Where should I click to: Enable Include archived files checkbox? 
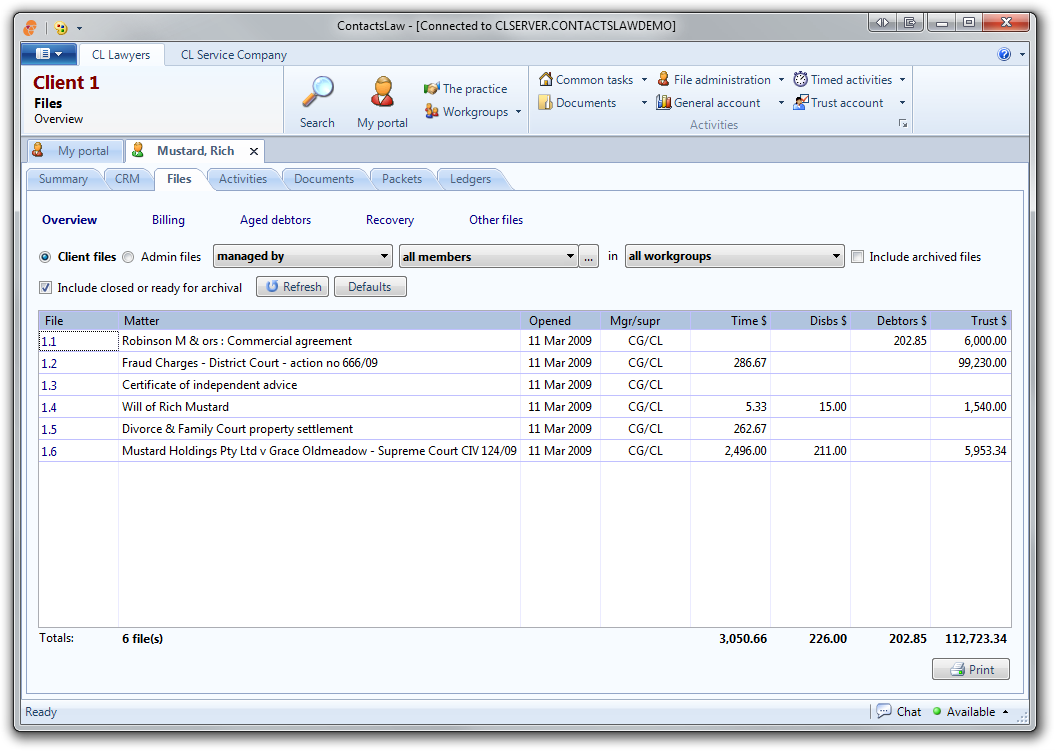[858, 256]
